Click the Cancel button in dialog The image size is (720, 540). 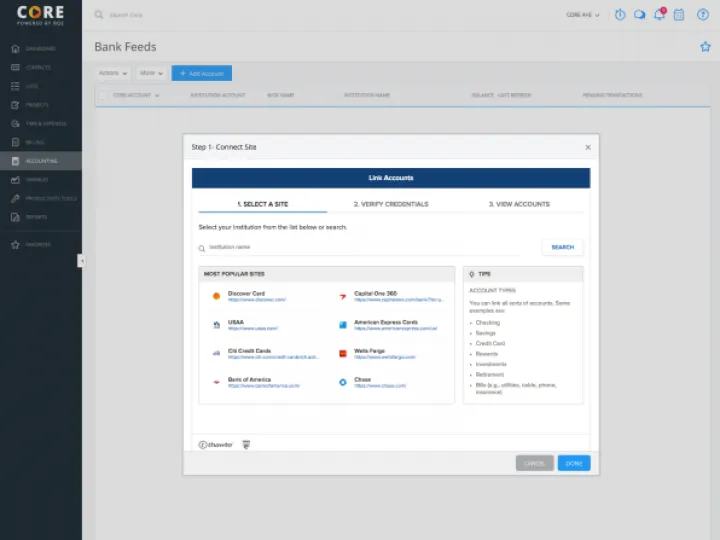[534, 463]
